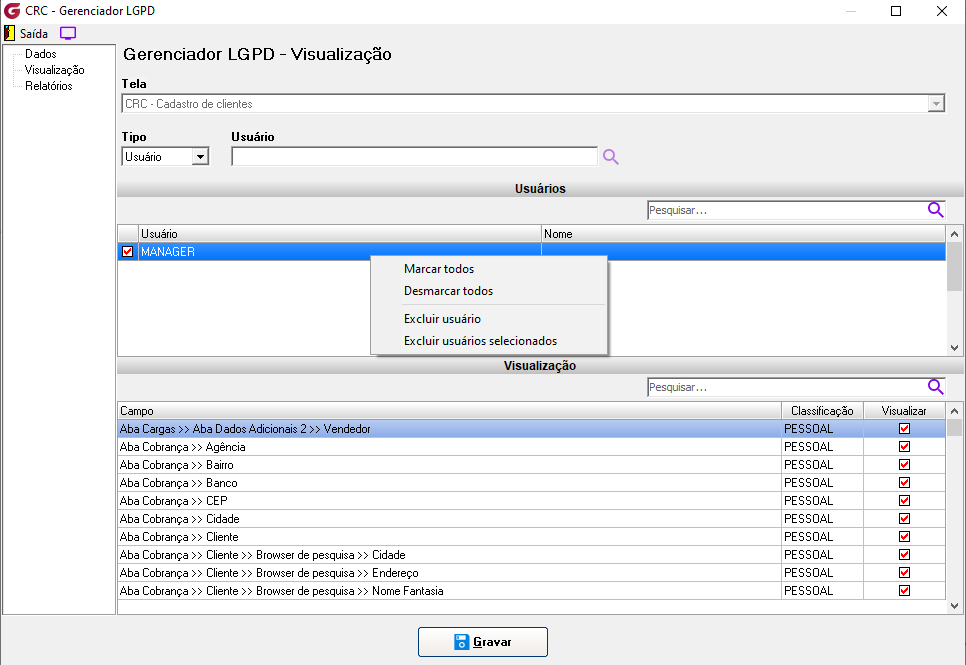Choose Desmarcar todos in context menu
Image resolution: width=966 pixels, height=665 pixels.
[448, 291]
